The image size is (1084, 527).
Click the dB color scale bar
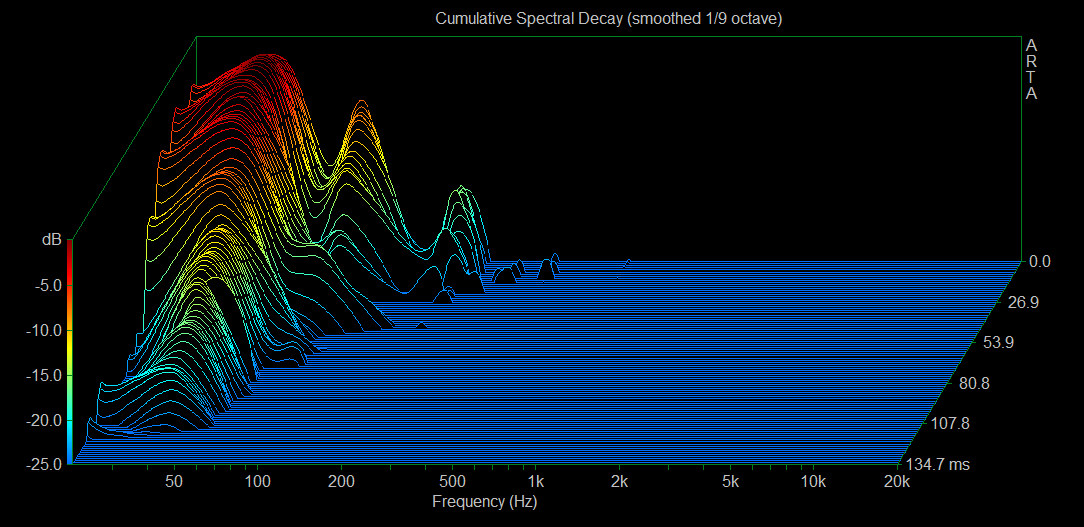[69, 350]
